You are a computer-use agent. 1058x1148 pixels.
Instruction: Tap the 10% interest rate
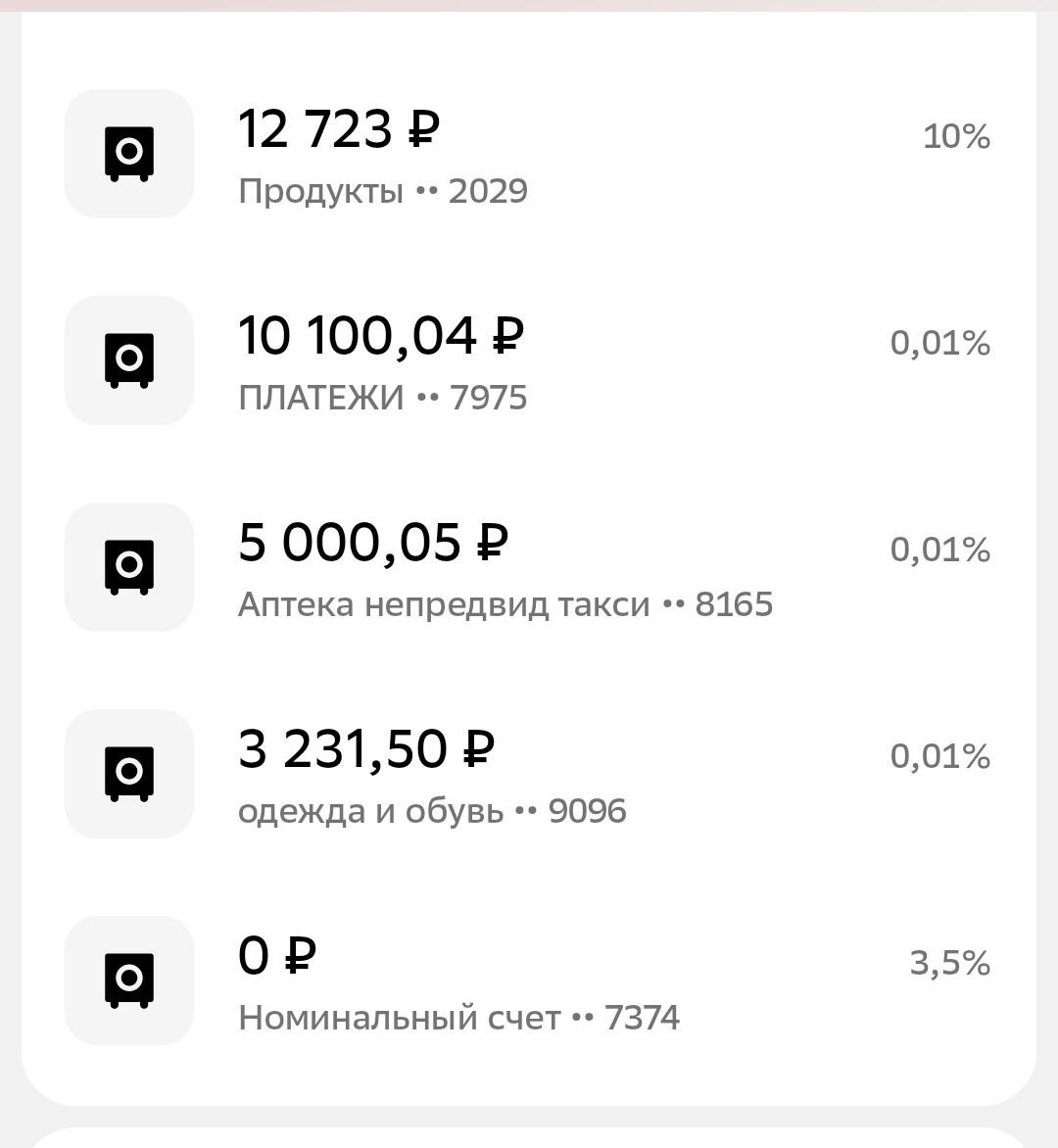(x=956, y=137)
